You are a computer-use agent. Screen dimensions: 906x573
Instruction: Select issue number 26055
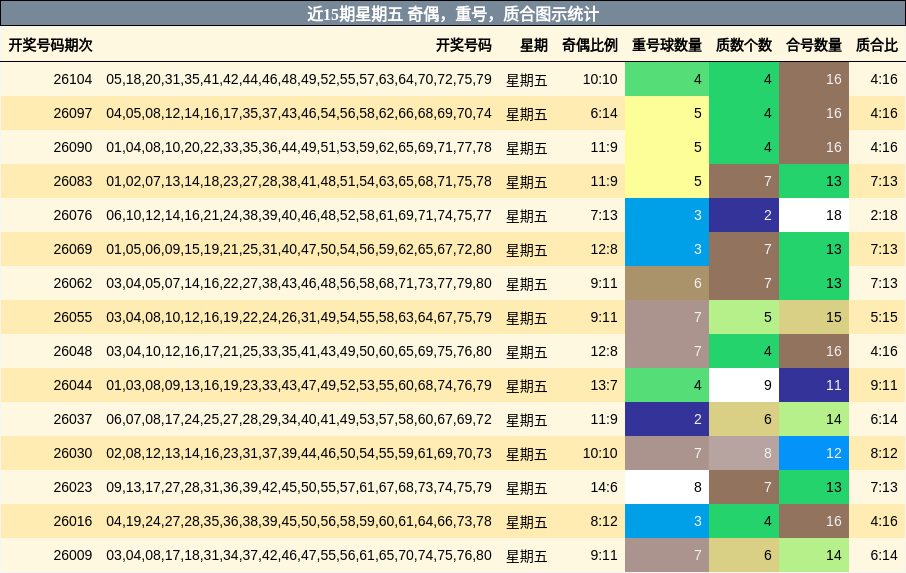73,317
